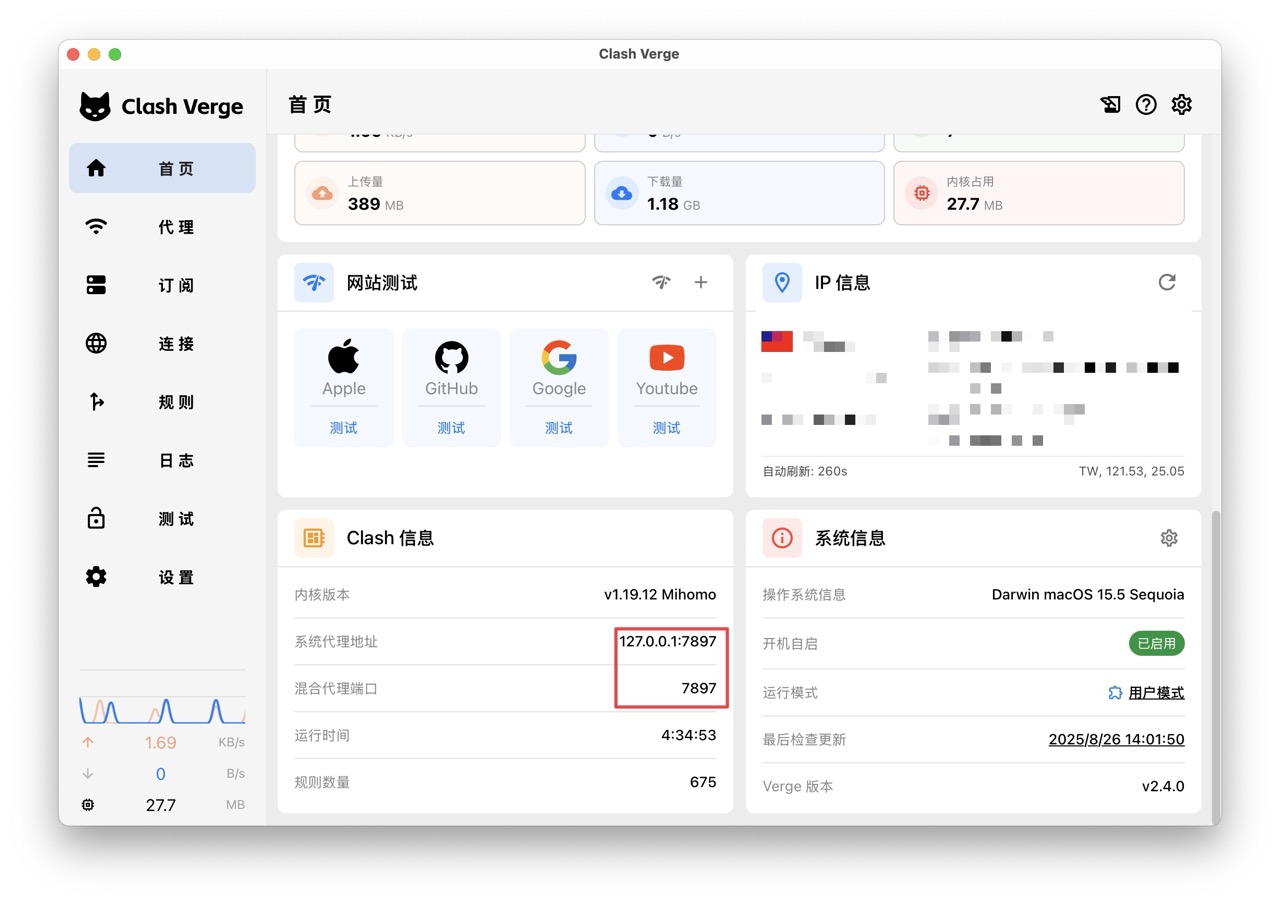Click 测试 under Youtube
Image resolution: width=1280 pixels, height=903 pixels.
pyautogui.click(x=667, y=428)
